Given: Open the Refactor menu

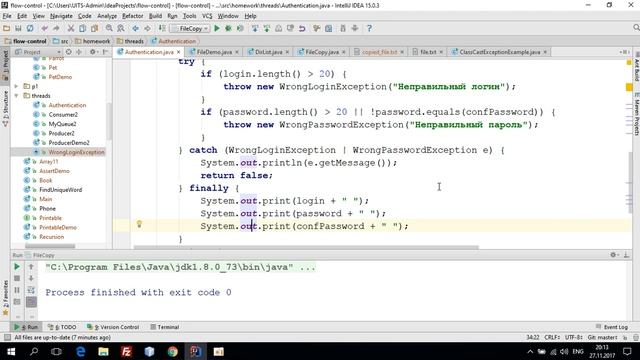Looking at the screenshot, I should click(x=133, y=16).
